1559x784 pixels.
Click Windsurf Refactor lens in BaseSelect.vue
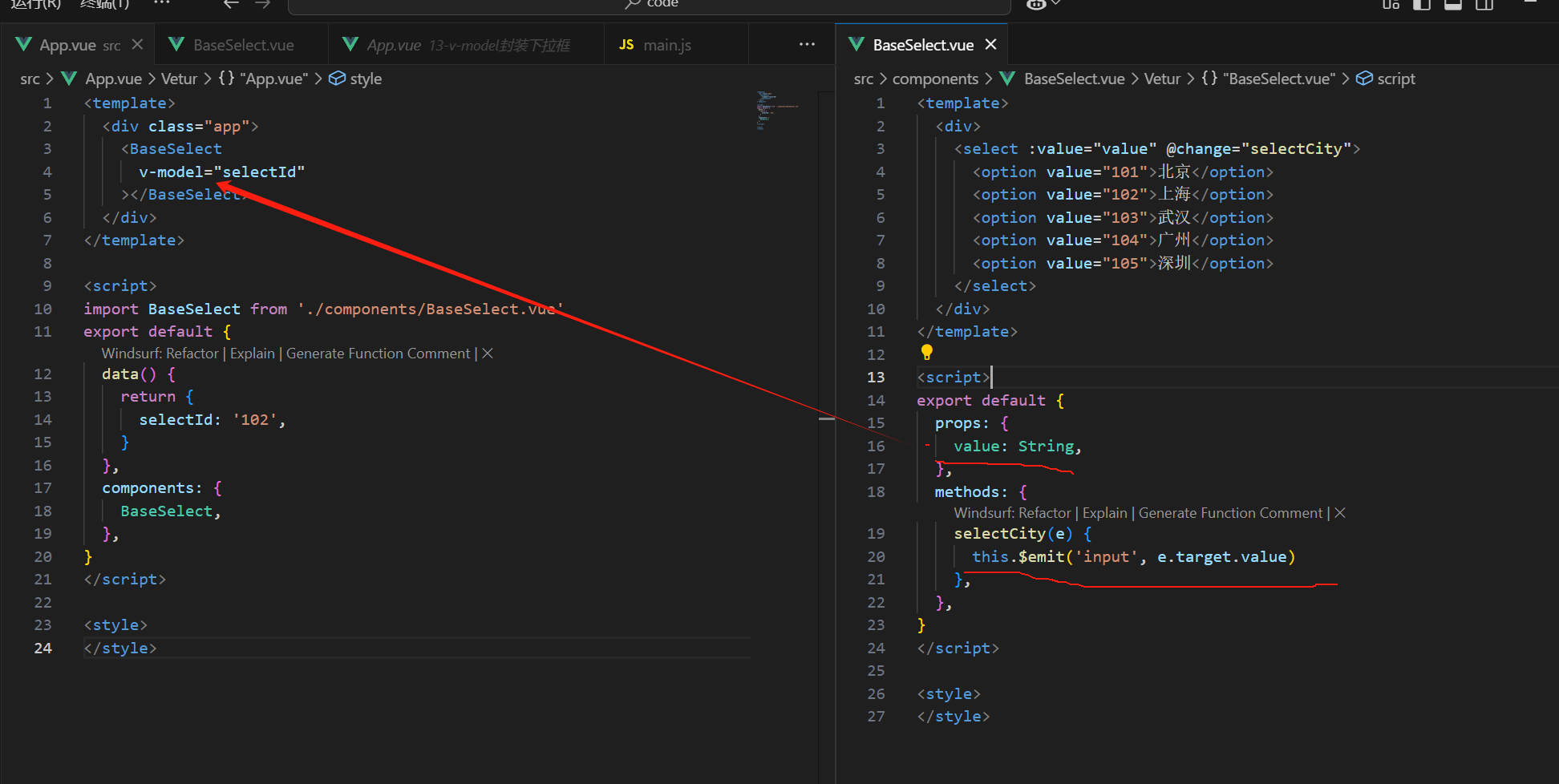click(x=1013, y=513)
